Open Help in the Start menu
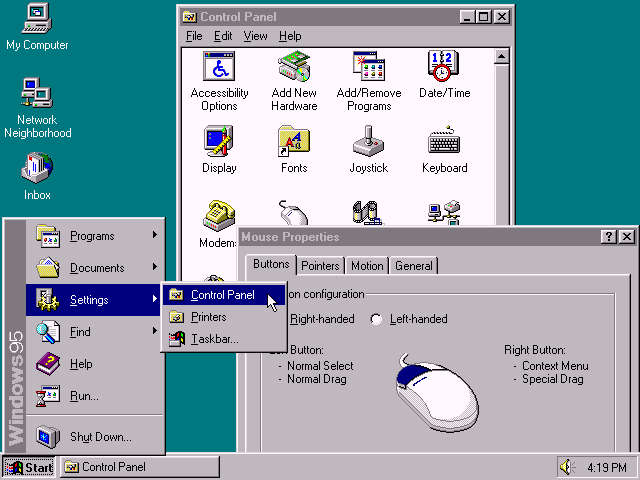 95,364
